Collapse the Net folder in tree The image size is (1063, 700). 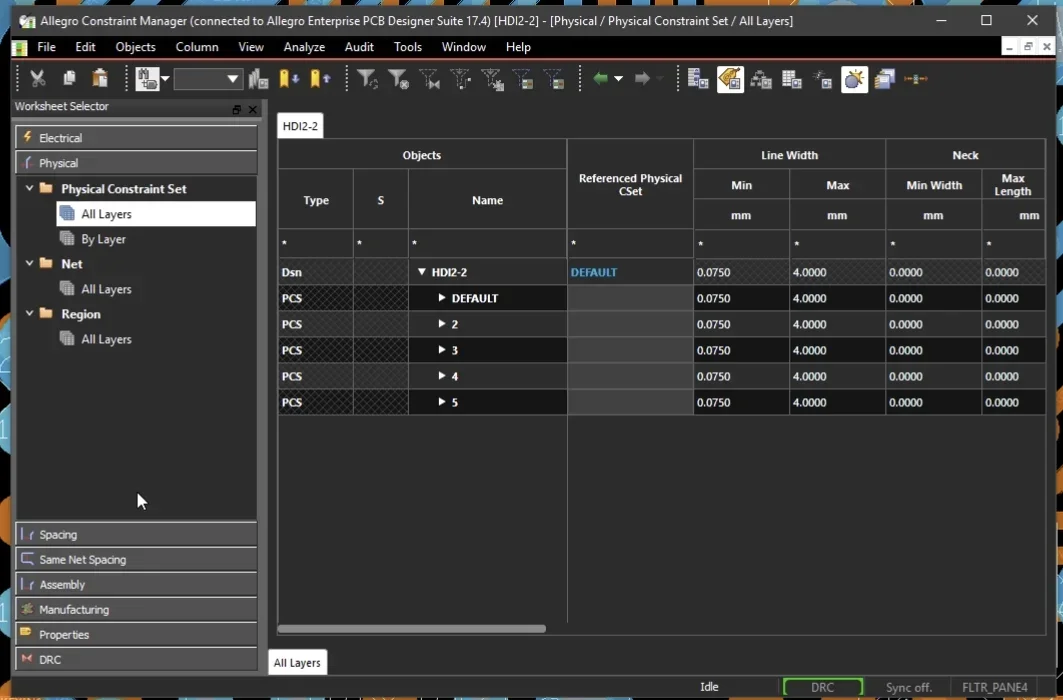click(29, 264)
